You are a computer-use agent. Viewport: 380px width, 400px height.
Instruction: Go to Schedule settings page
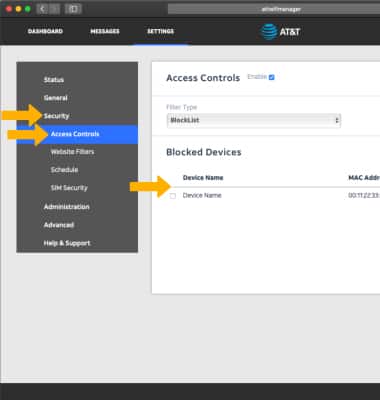64,170
